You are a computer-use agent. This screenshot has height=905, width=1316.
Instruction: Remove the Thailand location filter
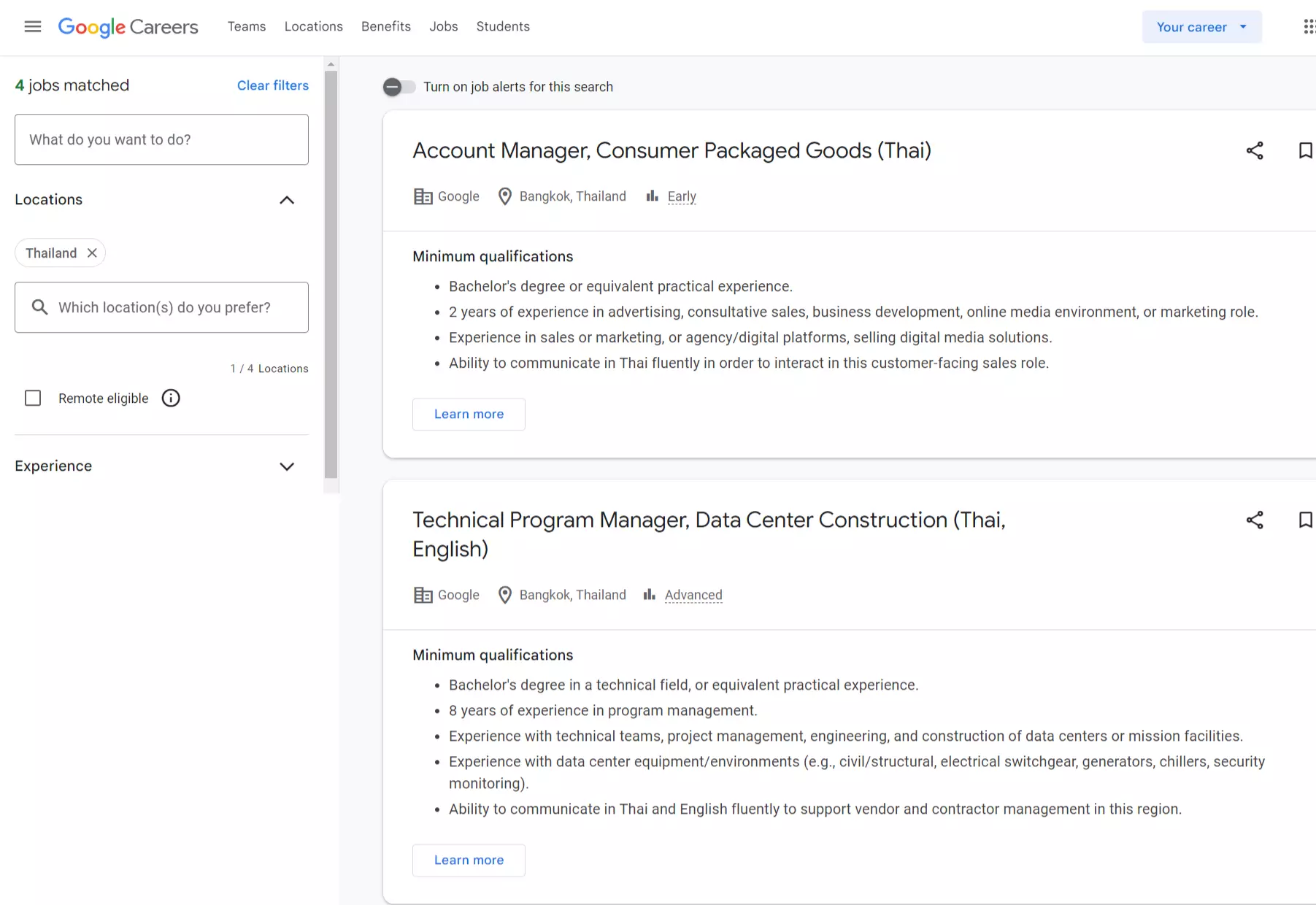pyautogui.click(x=92, y=253)
